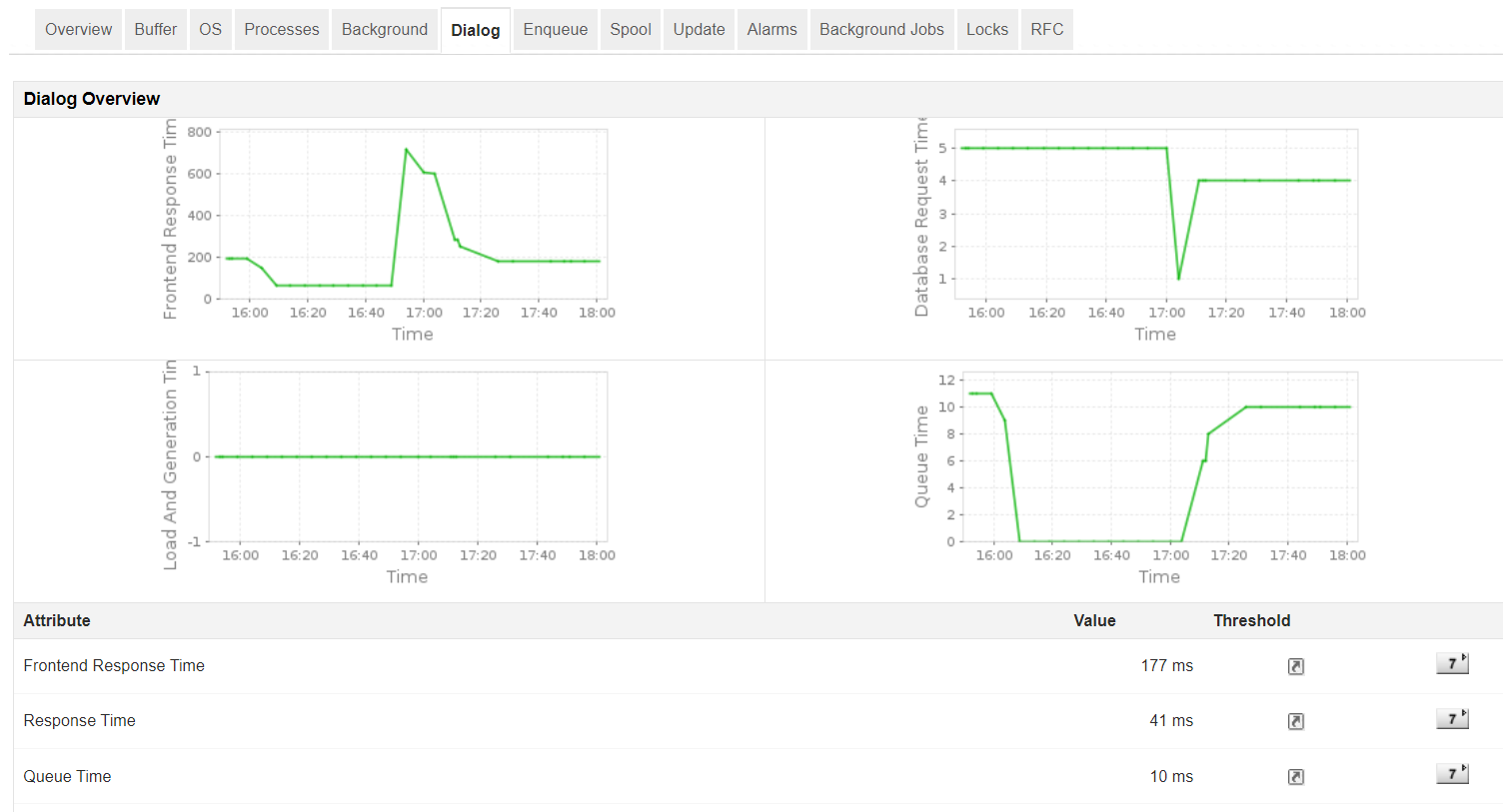Select the Processes tab
1503x812 pixels.
(281, 29)
